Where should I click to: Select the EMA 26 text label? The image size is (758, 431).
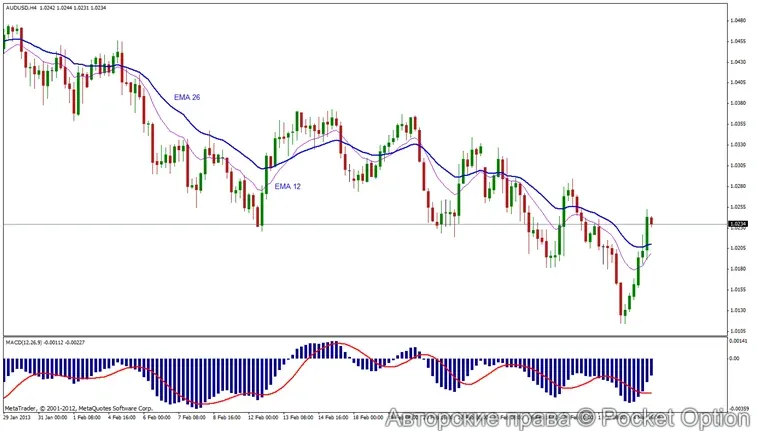coord(187,97)
